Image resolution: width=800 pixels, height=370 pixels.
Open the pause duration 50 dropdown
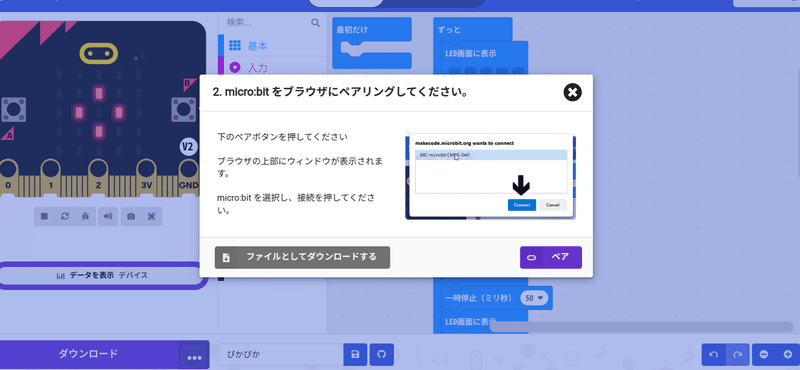coord(534,298)
